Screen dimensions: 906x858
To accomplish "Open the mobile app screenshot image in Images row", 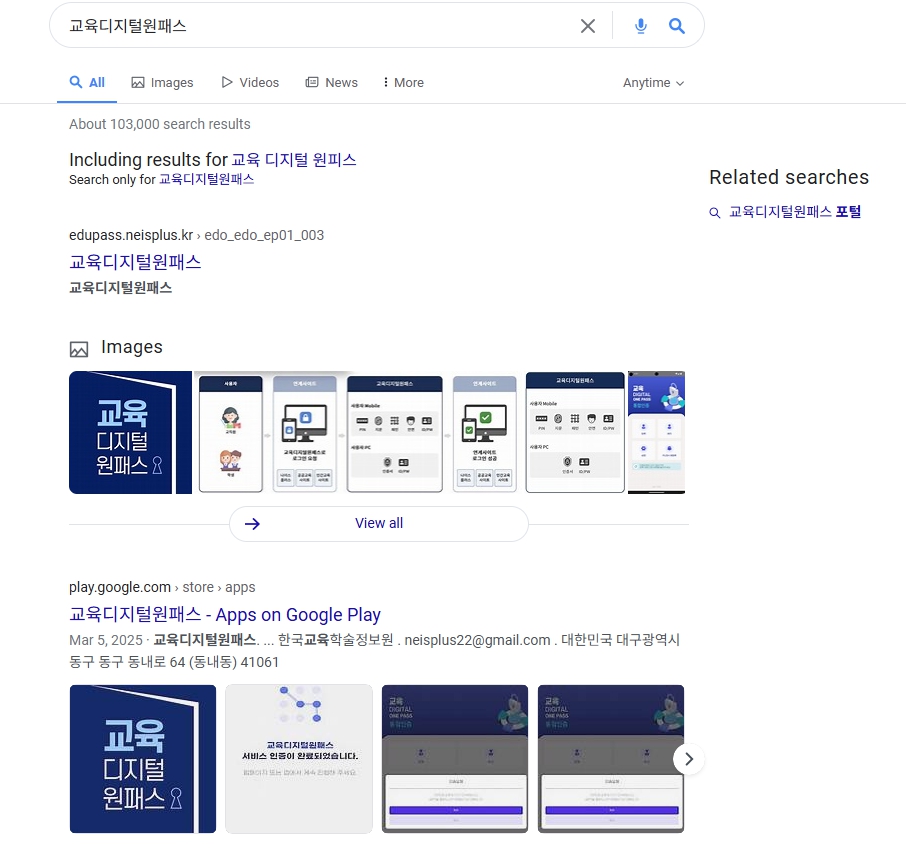I will [656, 432].
